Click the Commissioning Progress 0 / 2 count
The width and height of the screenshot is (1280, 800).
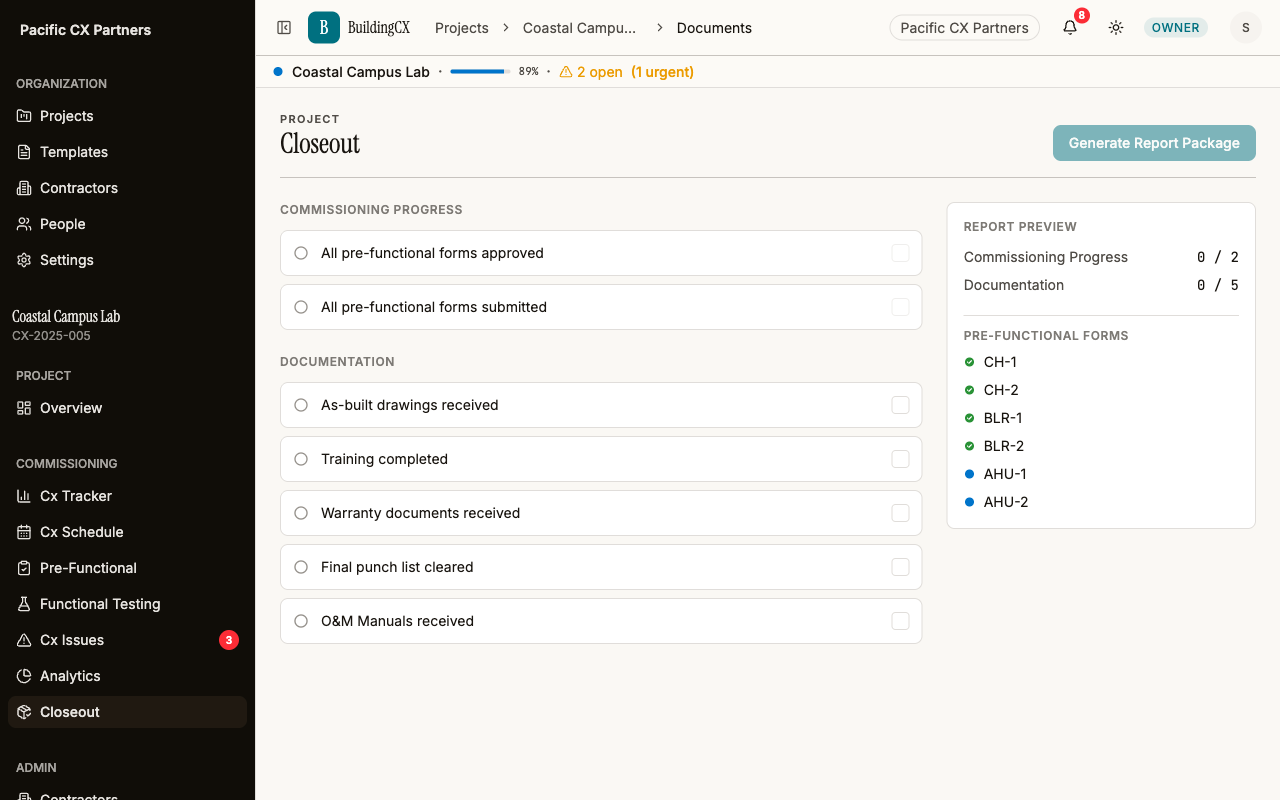1218,257
